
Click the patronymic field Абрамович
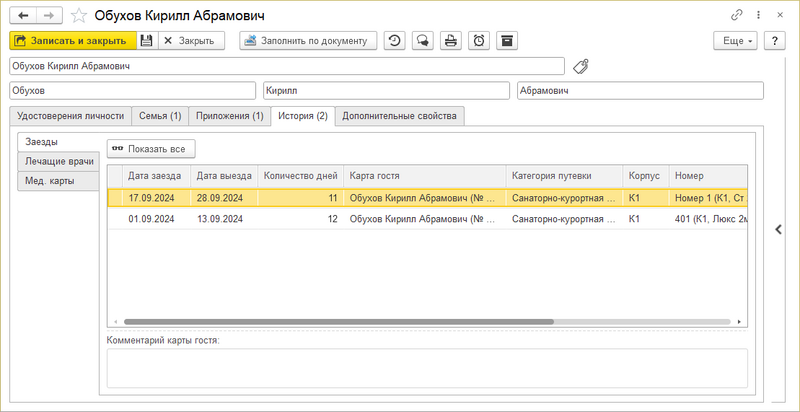click(640, 91)
